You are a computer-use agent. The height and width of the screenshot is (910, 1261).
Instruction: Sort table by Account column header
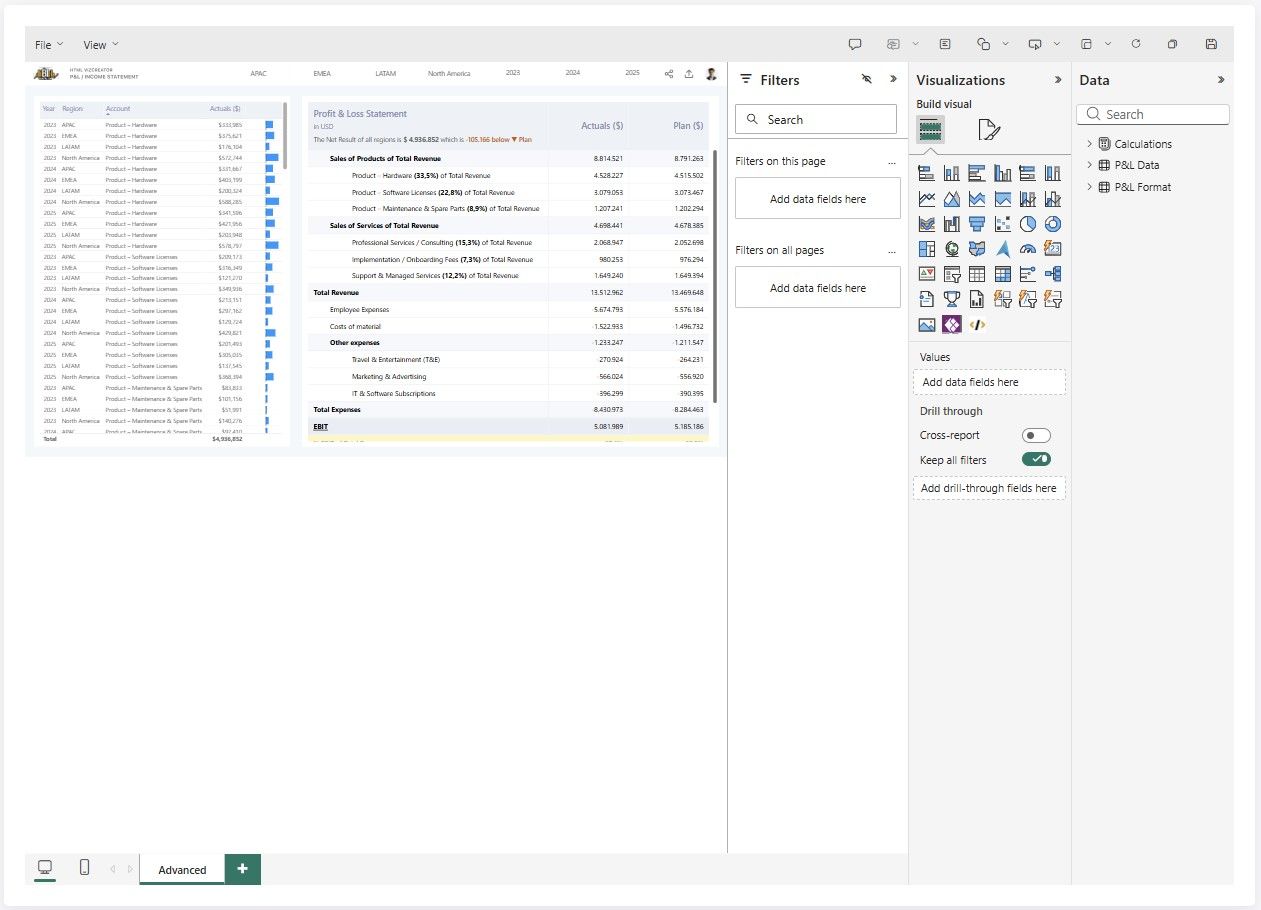click(118, 108)
